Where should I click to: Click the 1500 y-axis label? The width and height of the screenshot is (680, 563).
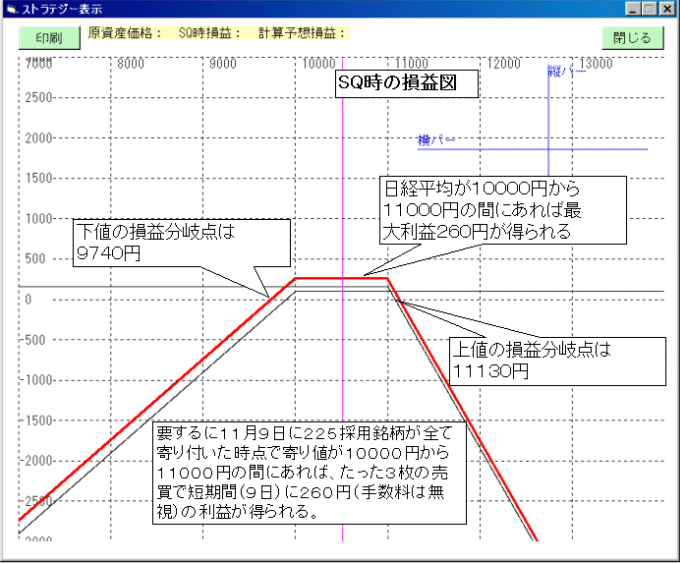pyautogui.click(x=39, y=178)
